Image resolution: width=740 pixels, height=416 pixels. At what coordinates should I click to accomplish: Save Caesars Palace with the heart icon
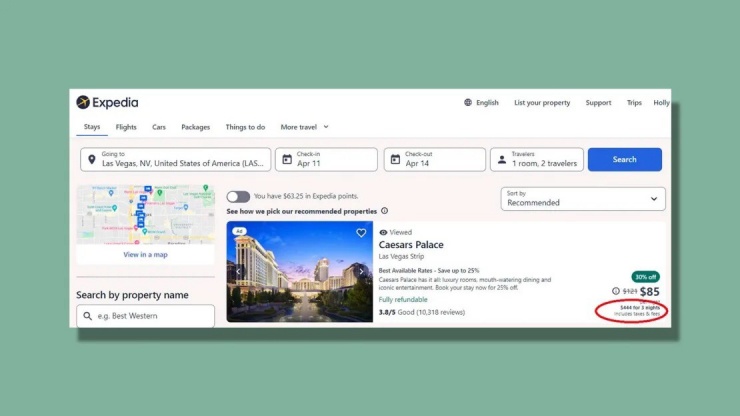point(361,233)
